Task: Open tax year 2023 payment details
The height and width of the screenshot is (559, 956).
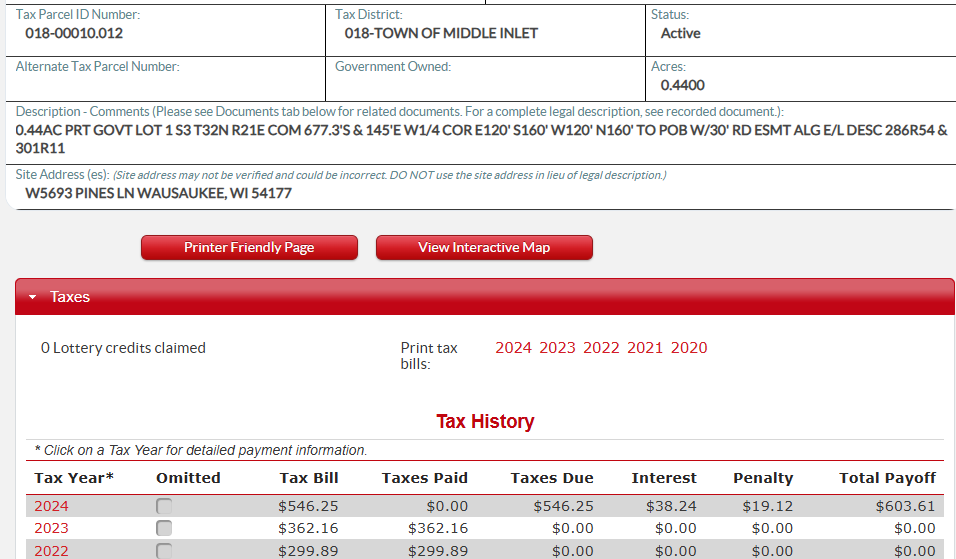Action: tap(52, 528)
